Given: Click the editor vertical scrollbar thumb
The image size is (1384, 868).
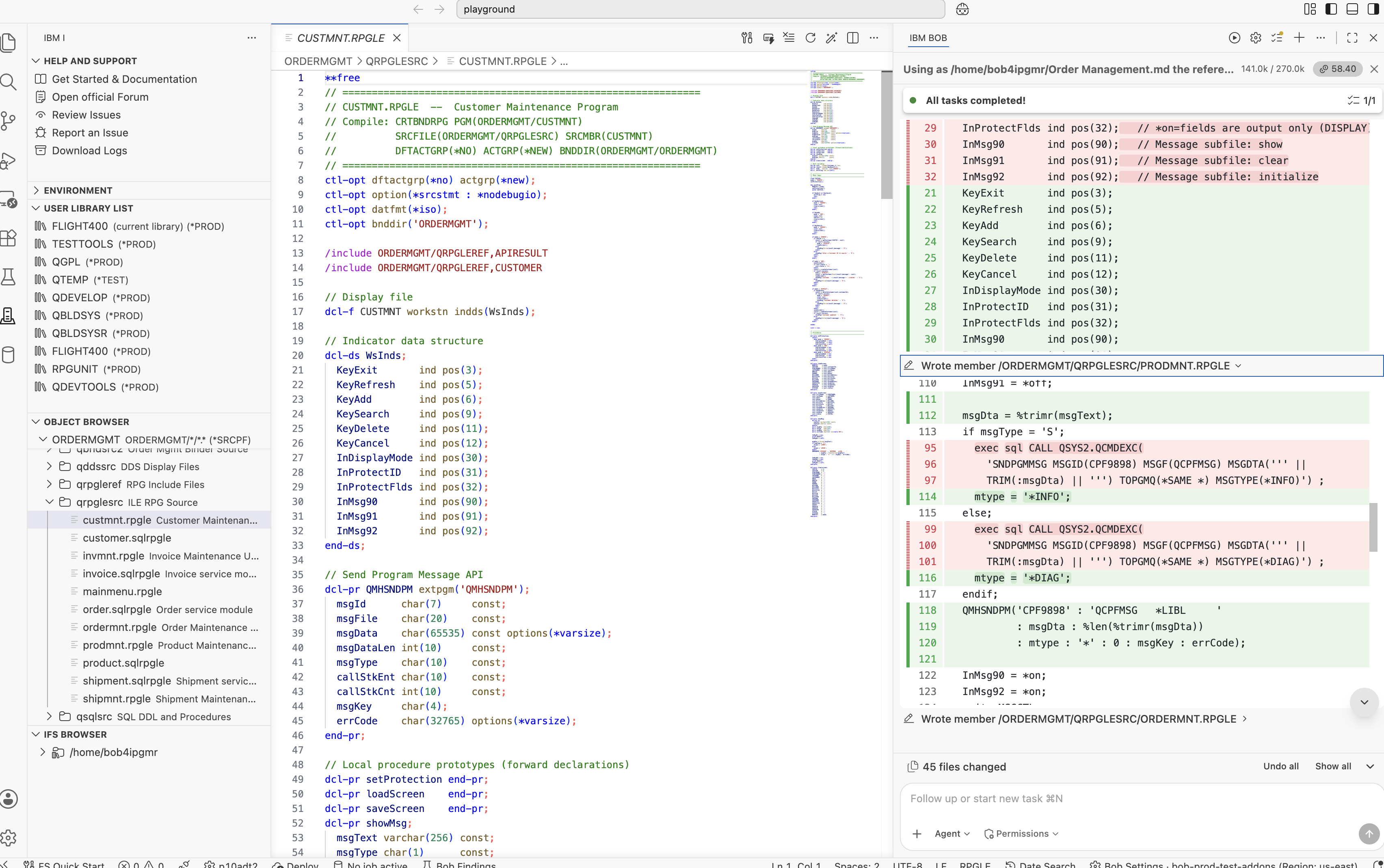Looking at the screenshot, I should (887, 135).
